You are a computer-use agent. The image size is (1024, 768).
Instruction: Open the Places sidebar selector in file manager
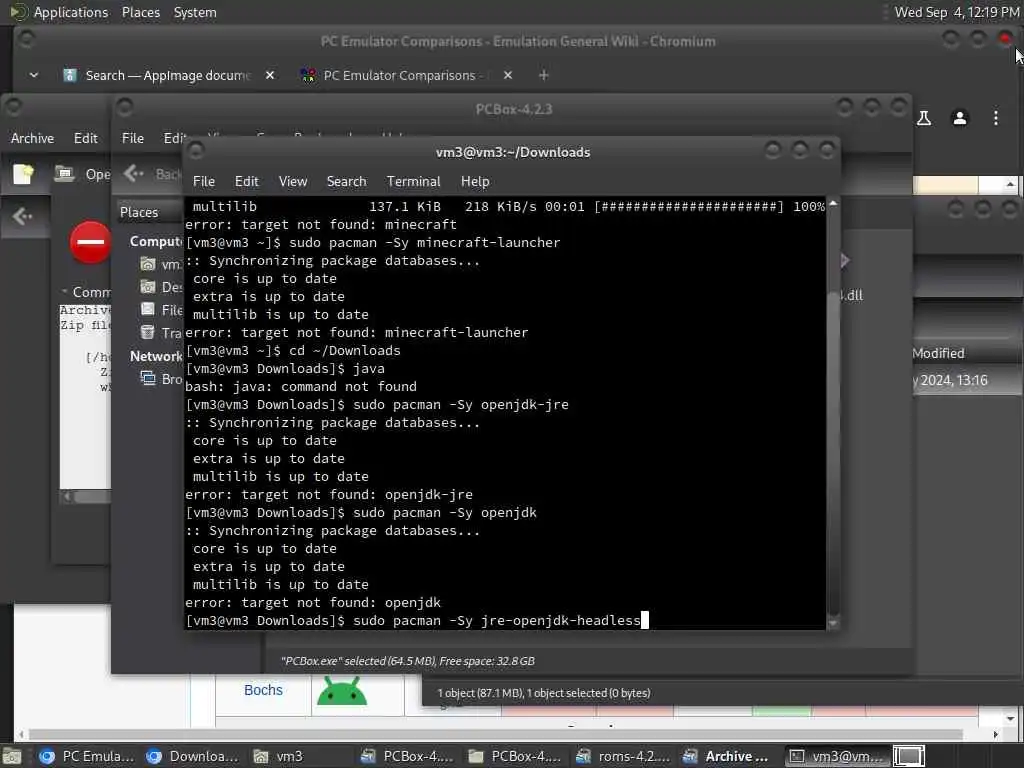pyautogui.click(x=150, y=212)
